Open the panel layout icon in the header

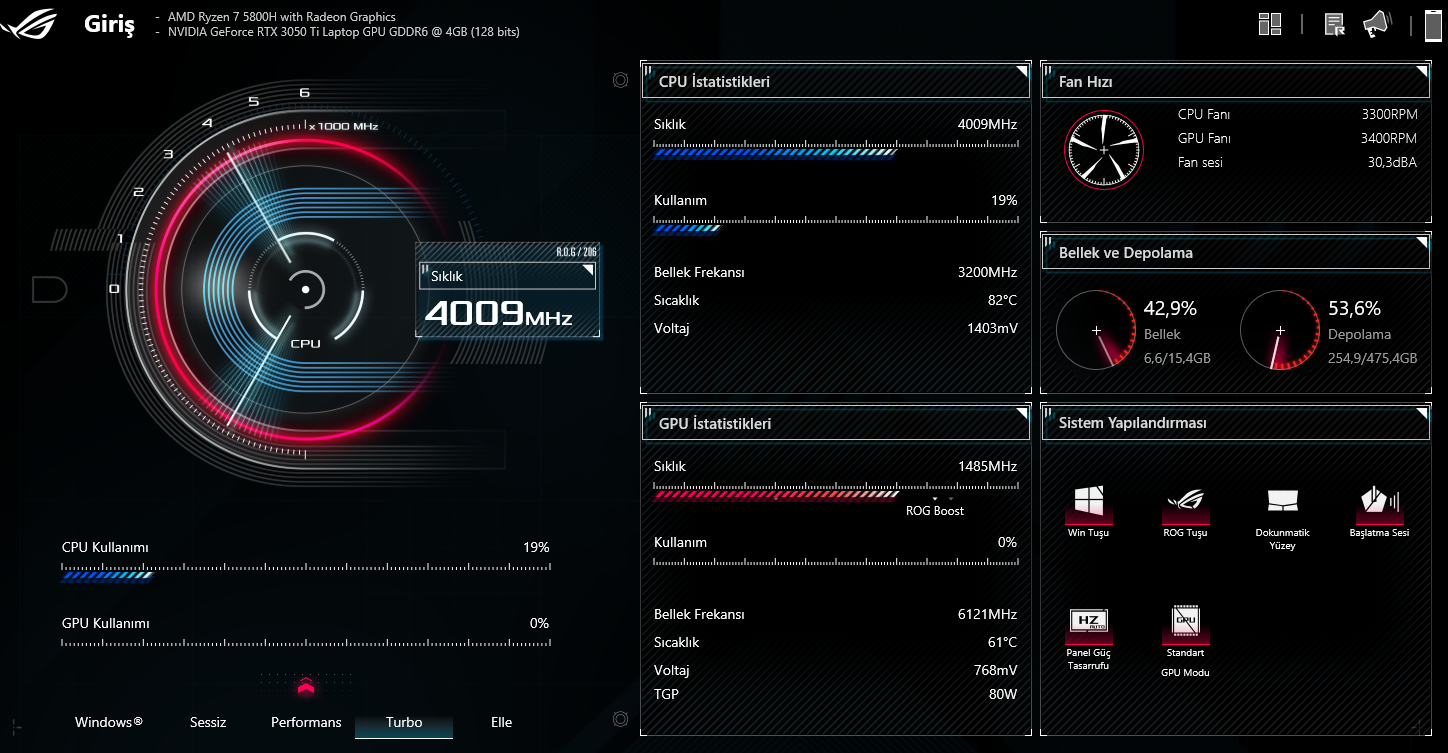pos(1270,24)
